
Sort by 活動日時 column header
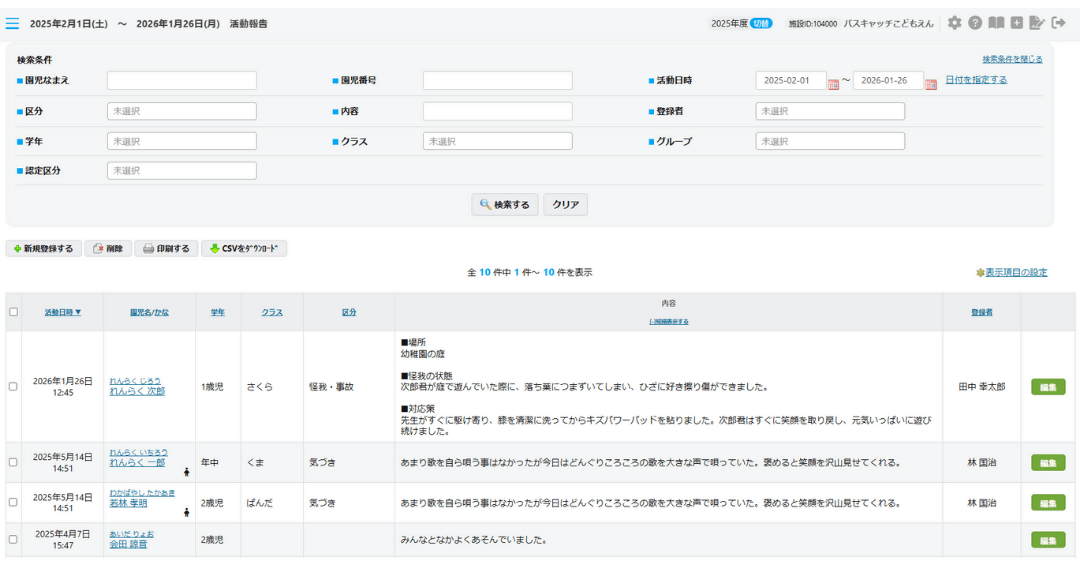(x=63, y=312)
